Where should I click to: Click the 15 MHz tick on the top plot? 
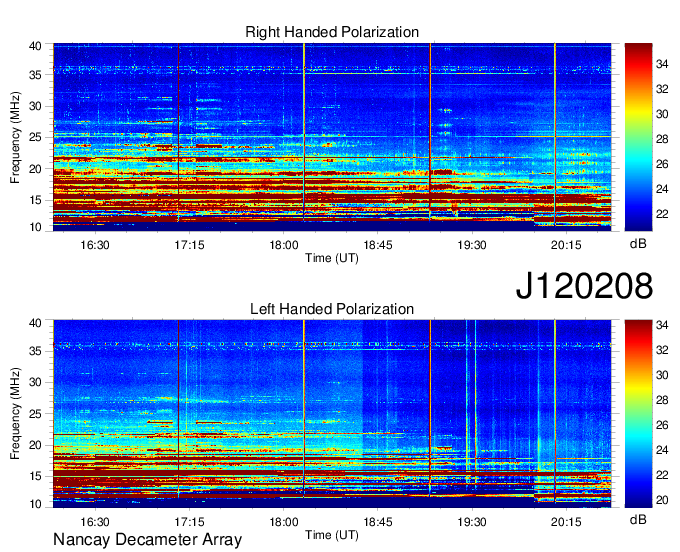tap(35, 200)
